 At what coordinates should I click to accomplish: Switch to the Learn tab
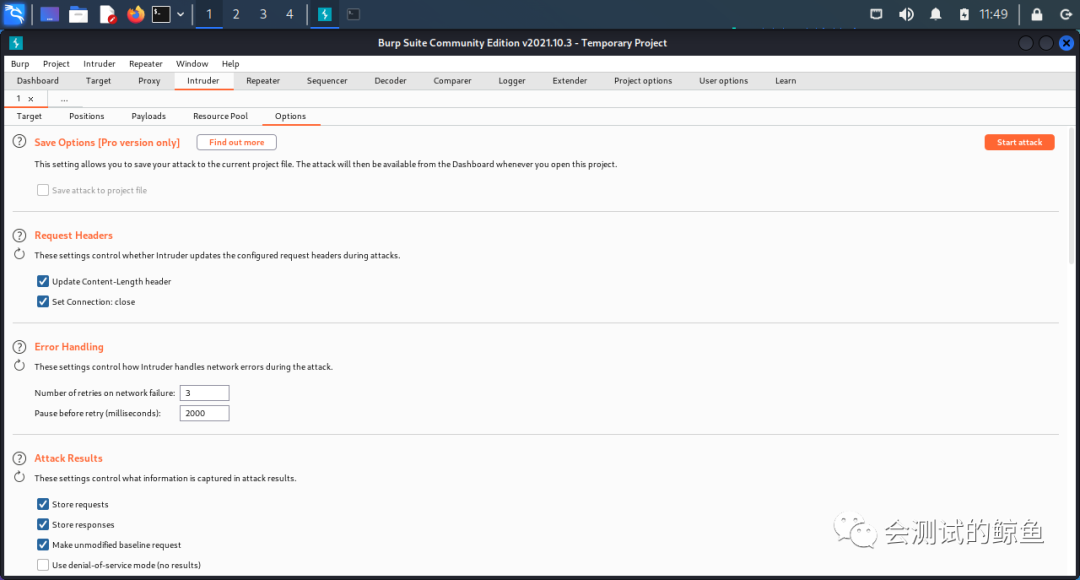click(785, 81)
